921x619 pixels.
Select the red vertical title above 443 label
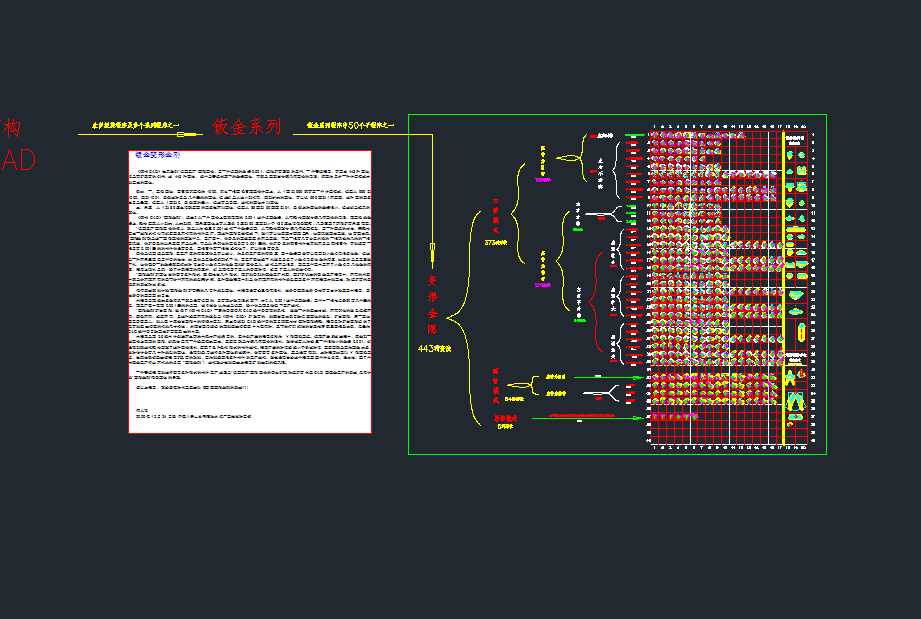432,304
